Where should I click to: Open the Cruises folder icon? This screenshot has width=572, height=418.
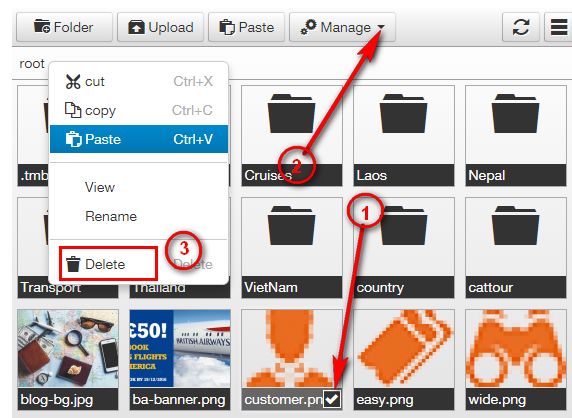(x=291, y=113)
